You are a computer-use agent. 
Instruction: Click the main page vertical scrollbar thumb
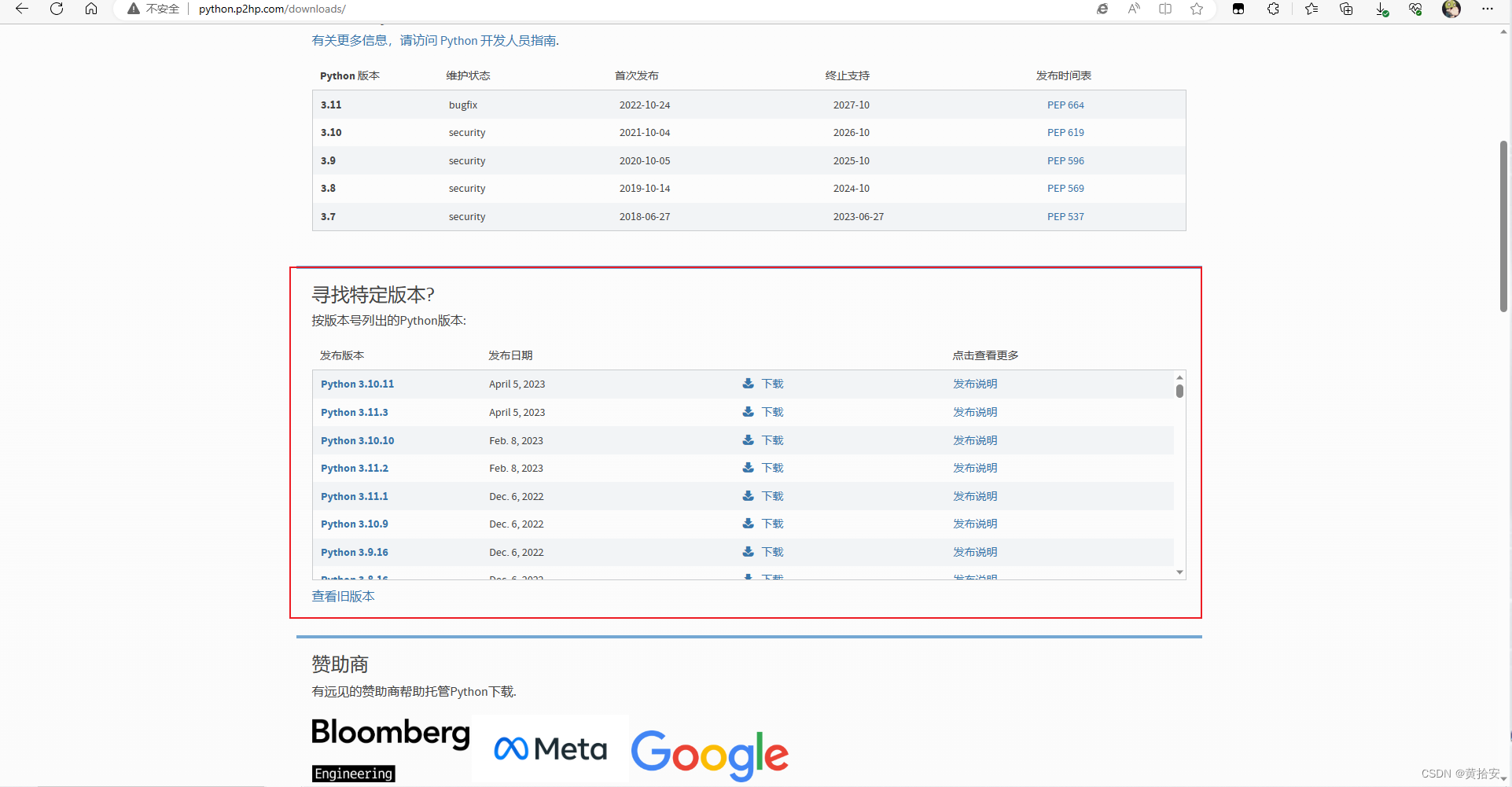[x=1503, y=226]
